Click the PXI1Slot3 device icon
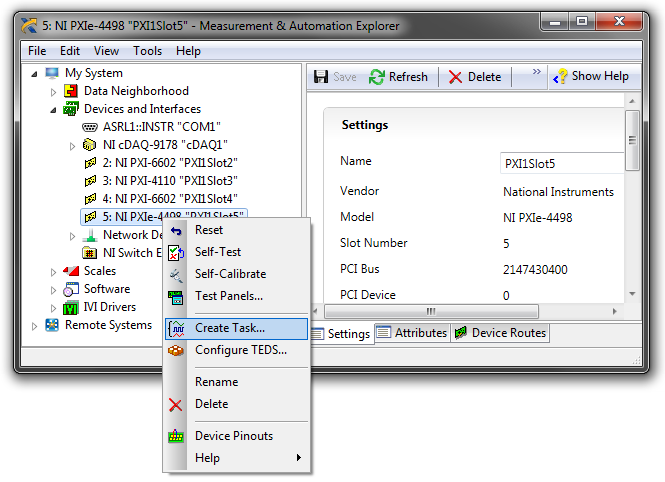The width and height of the screenshot is (665, 482). (90, 181)
